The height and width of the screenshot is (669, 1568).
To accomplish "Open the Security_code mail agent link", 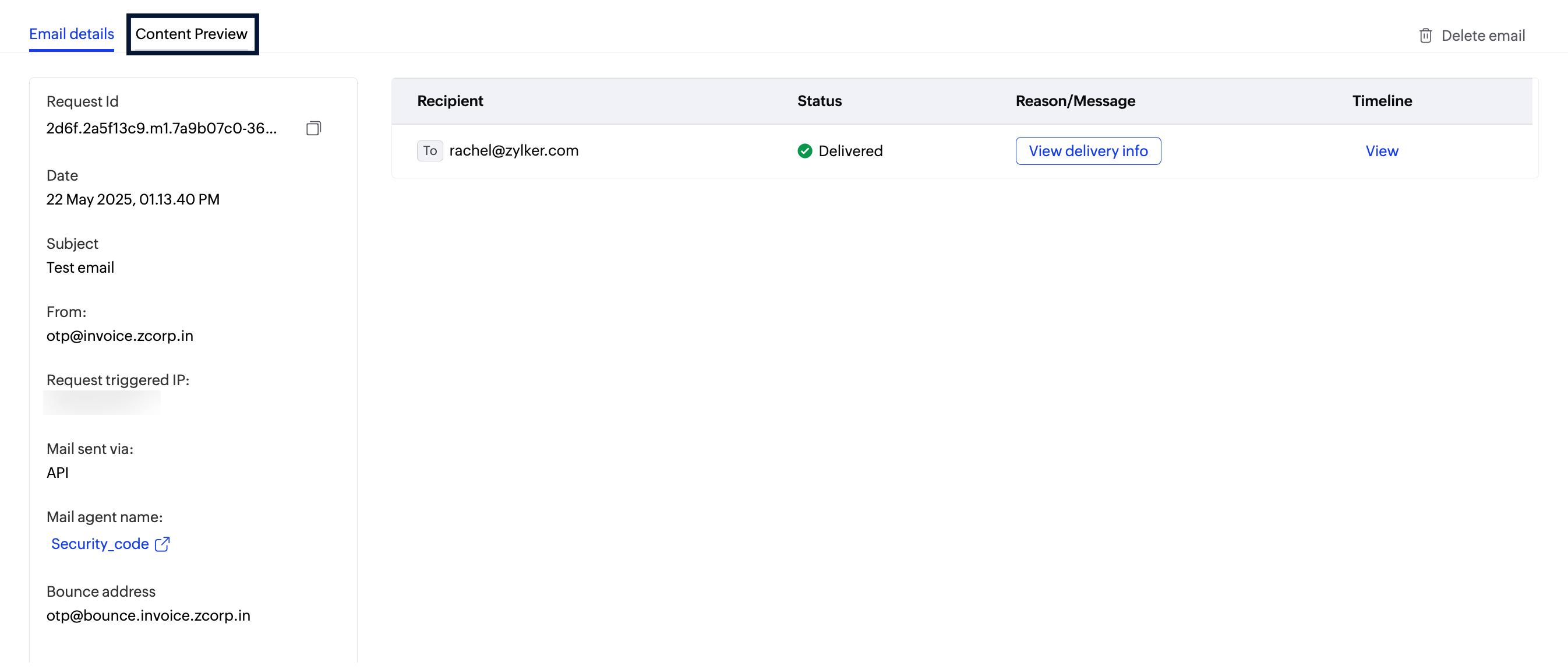I will pos(100,544).
